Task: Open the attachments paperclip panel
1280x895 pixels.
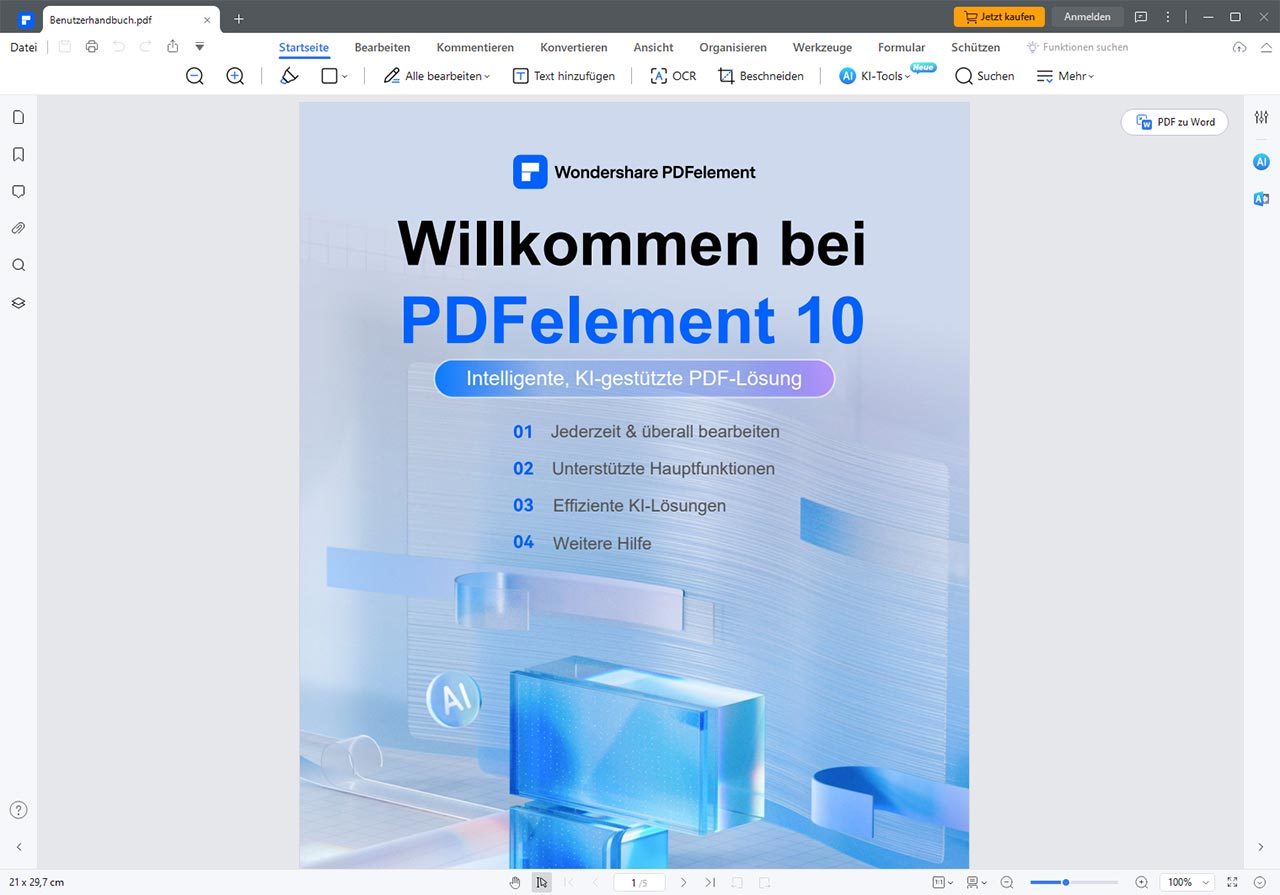Action: coord(18,228)
